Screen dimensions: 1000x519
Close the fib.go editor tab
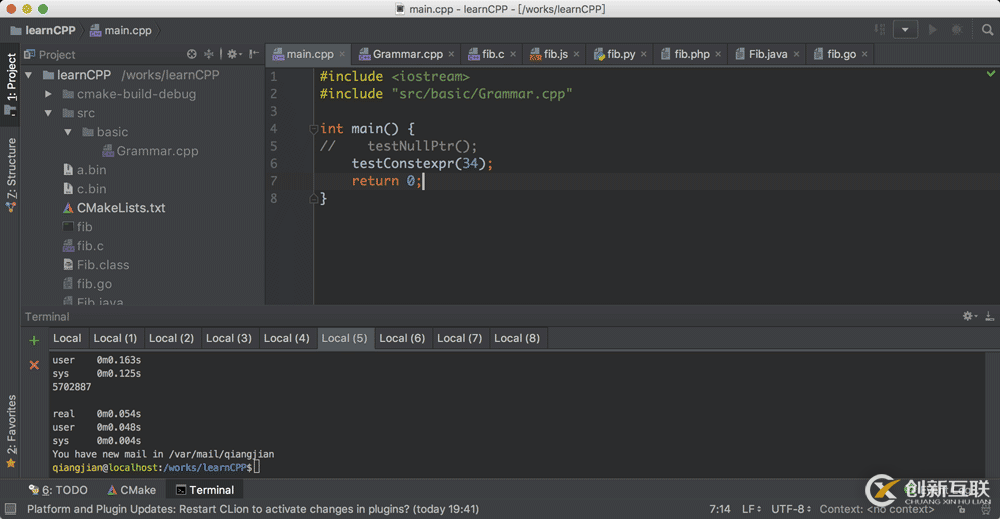coord(864,54)
